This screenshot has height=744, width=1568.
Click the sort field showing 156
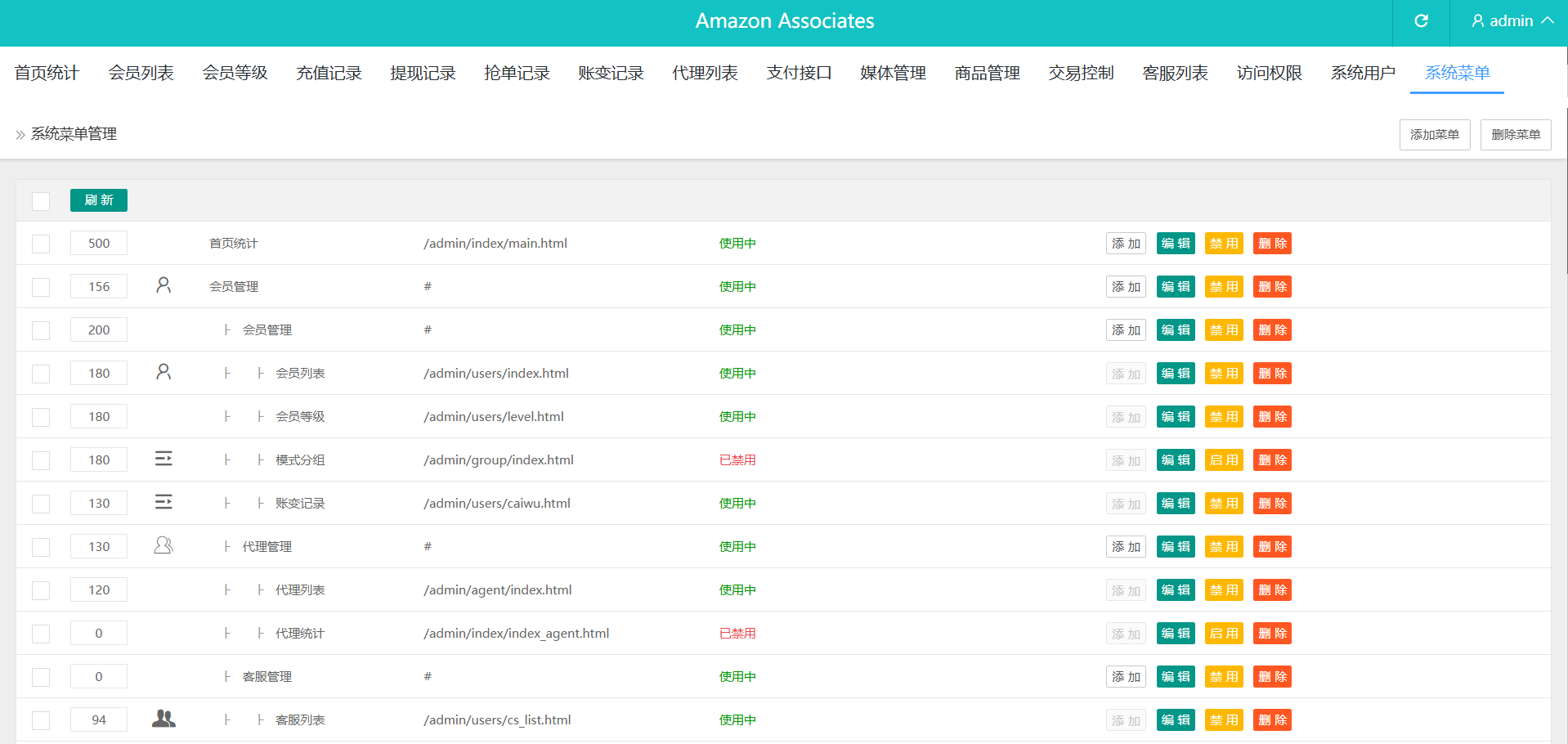(99, 287)
